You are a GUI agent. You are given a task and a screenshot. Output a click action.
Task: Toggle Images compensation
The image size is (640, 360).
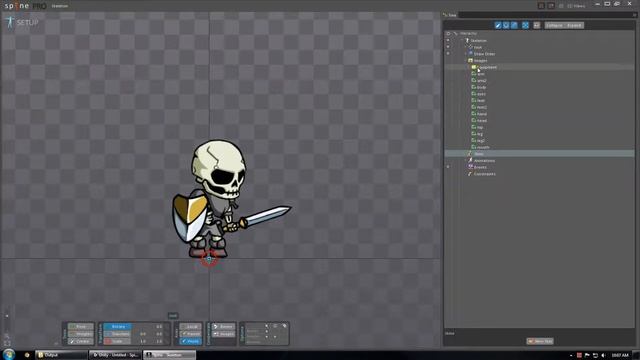(x=223, y=334)
